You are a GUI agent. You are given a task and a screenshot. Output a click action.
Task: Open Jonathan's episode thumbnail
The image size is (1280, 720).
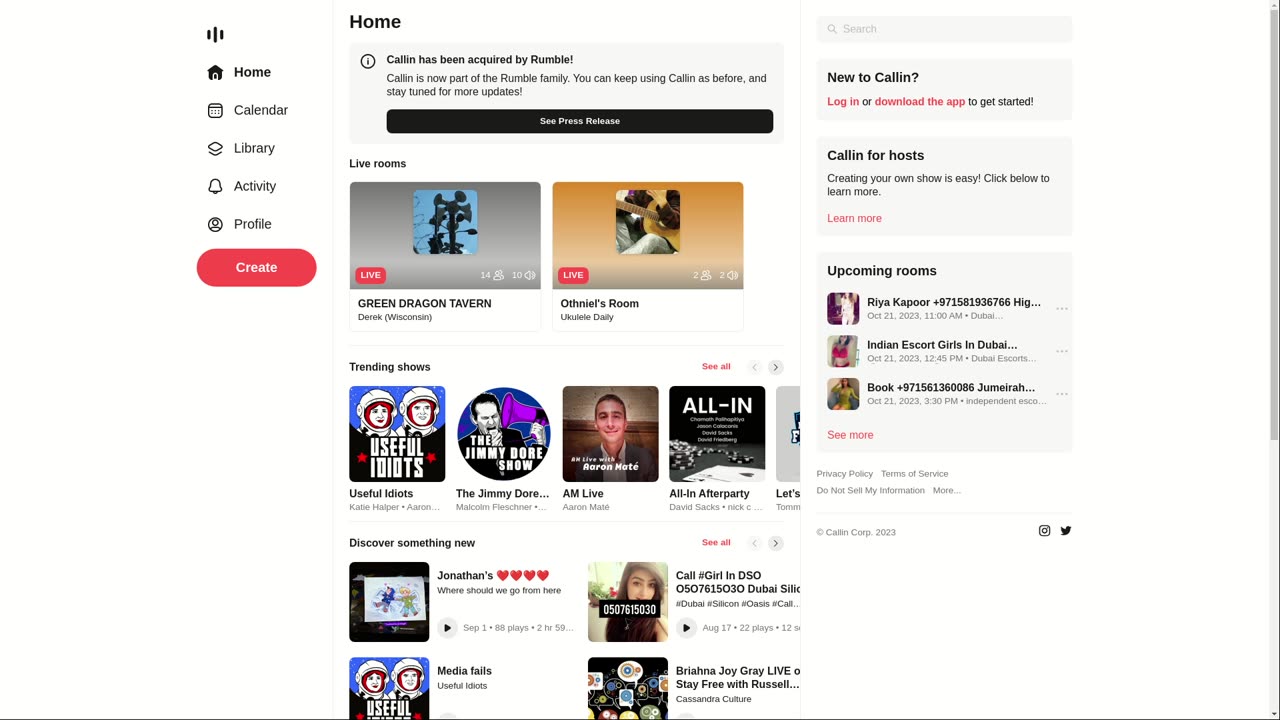coord(389,602)
